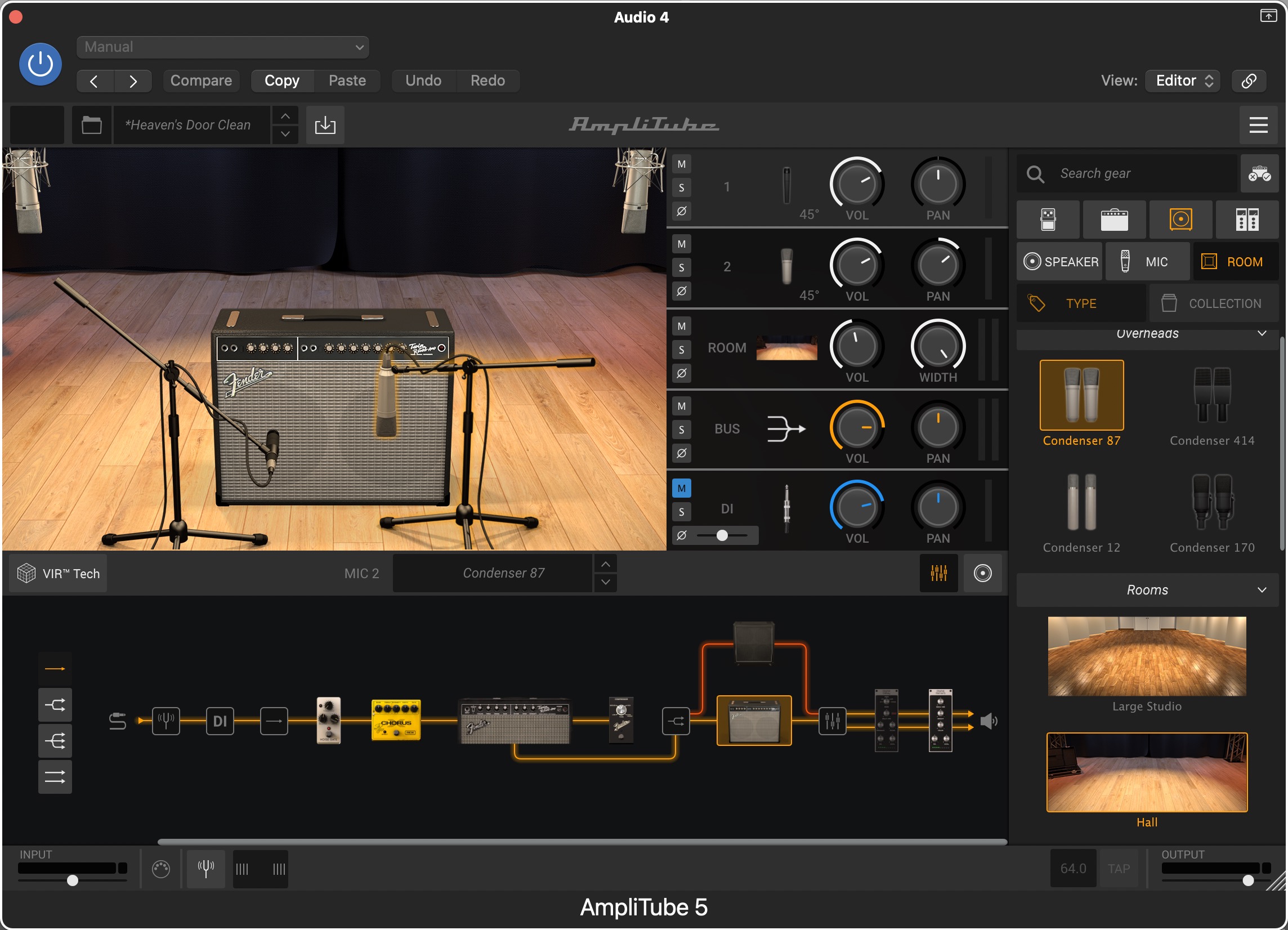Toggle the plugin power bypass button

41,64
